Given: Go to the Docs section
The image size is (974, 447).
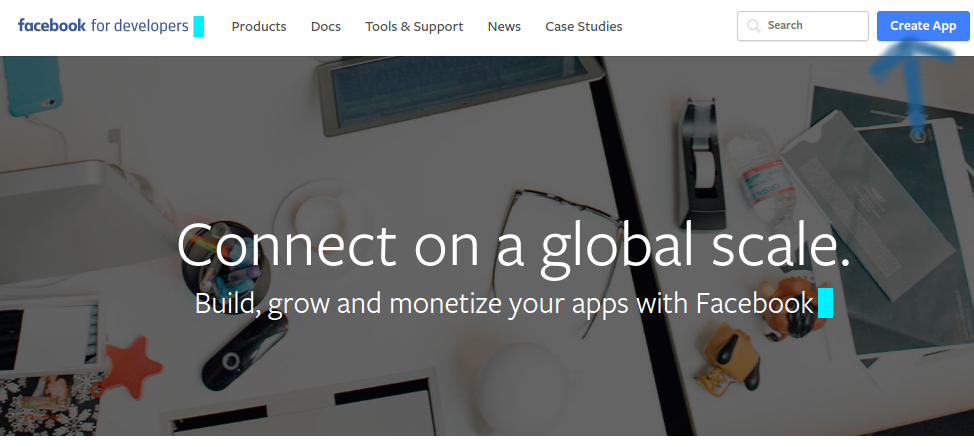Looking at the screenshot, I should [325, 27].
